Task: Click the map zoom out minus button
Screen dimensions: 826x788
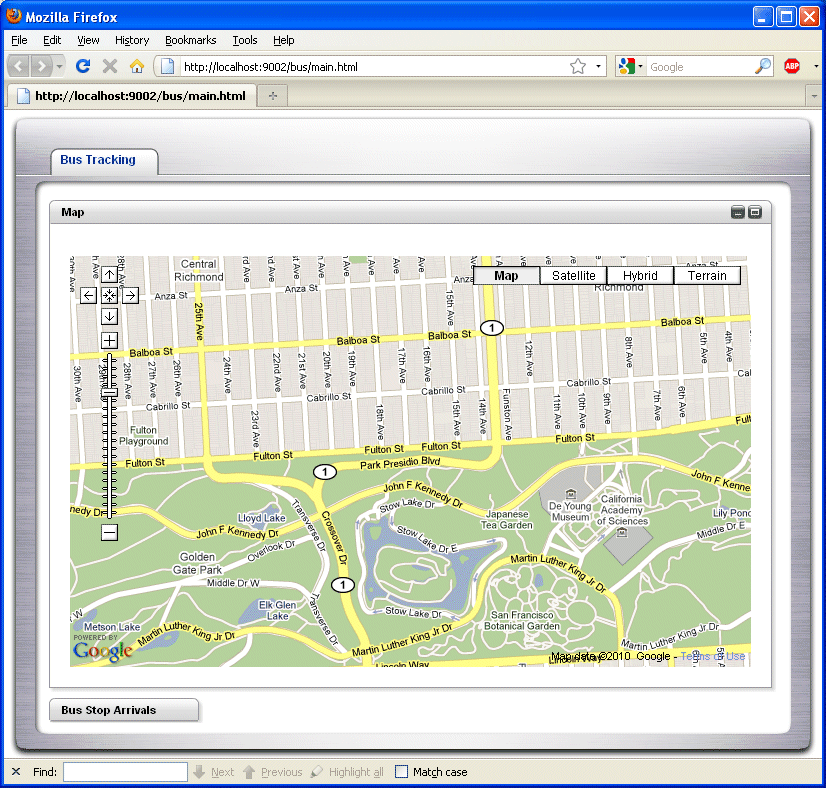Action: tap(110, 532)
